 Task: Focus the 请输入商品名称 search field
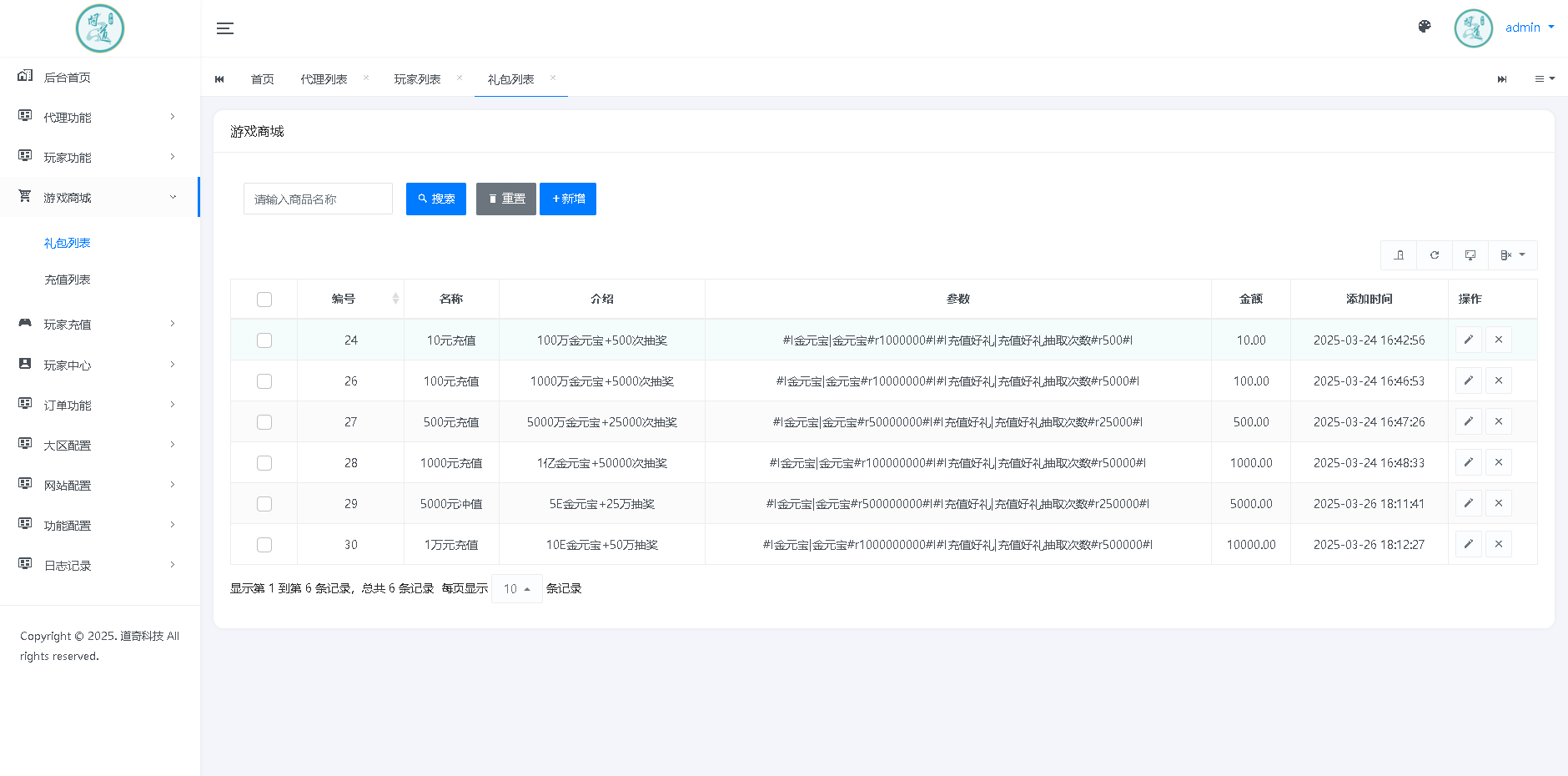[318, 199]
